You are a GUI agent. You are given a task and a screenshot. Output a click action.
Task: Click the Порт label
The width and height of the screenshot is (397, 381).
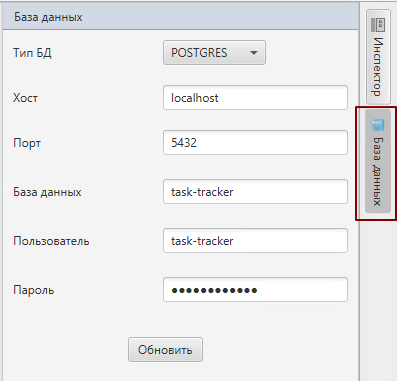(27, 143)
